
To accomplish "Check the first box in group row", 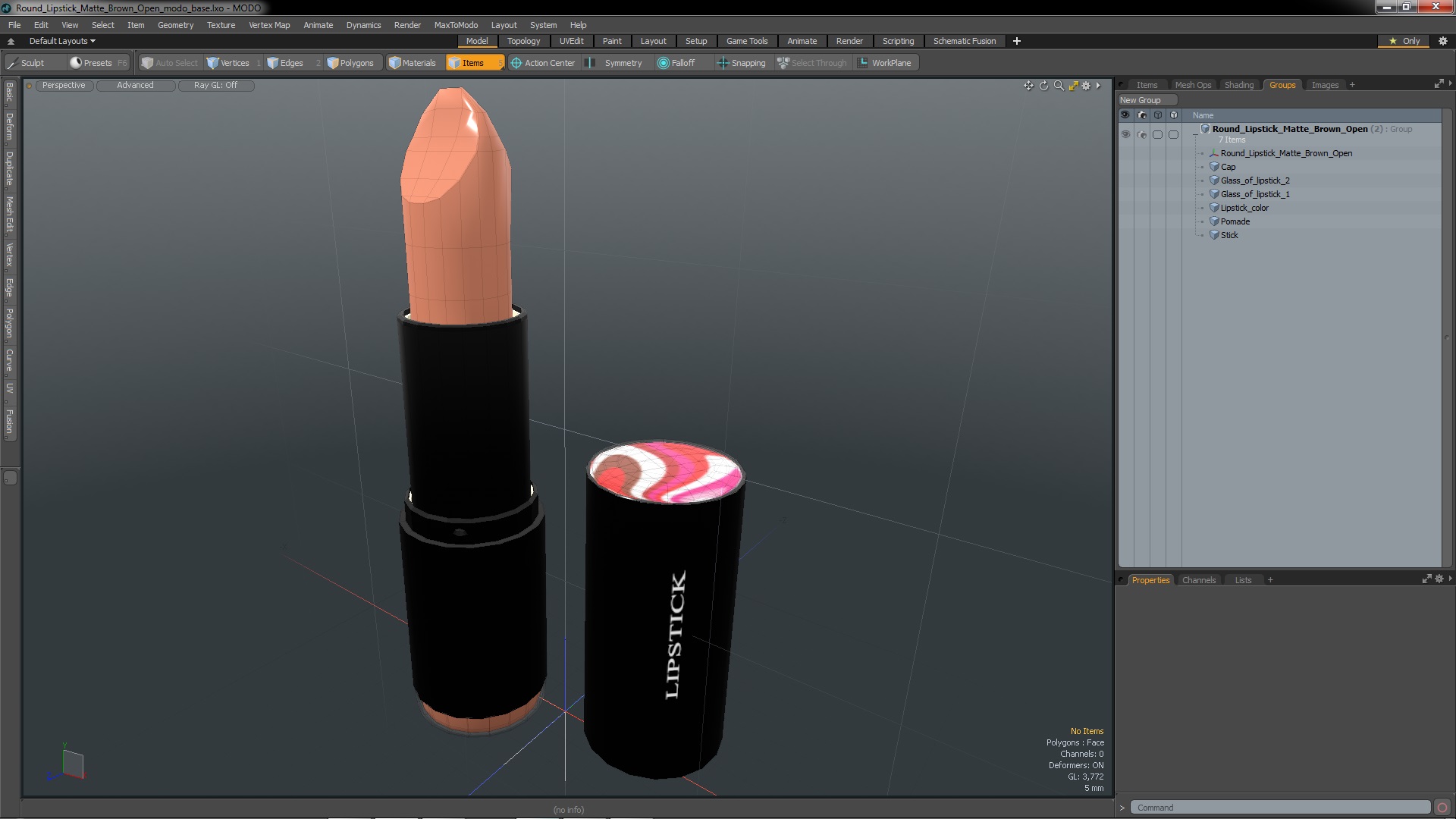I will point(1158,134).
